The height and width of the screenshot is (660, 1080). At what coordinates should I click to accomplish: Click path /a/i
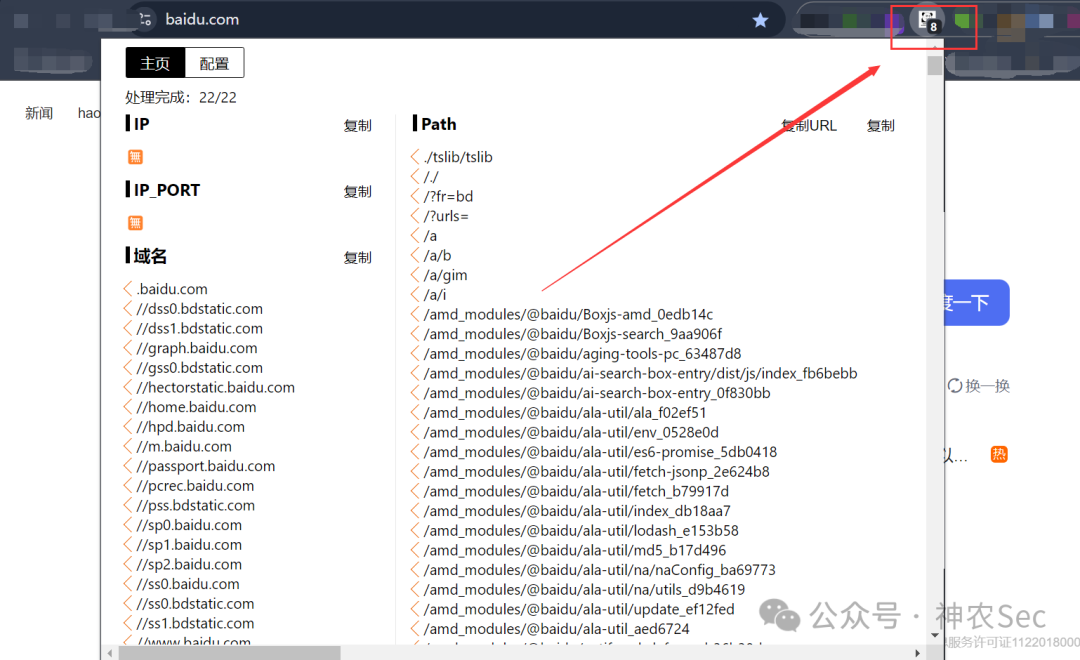(435, 295)
